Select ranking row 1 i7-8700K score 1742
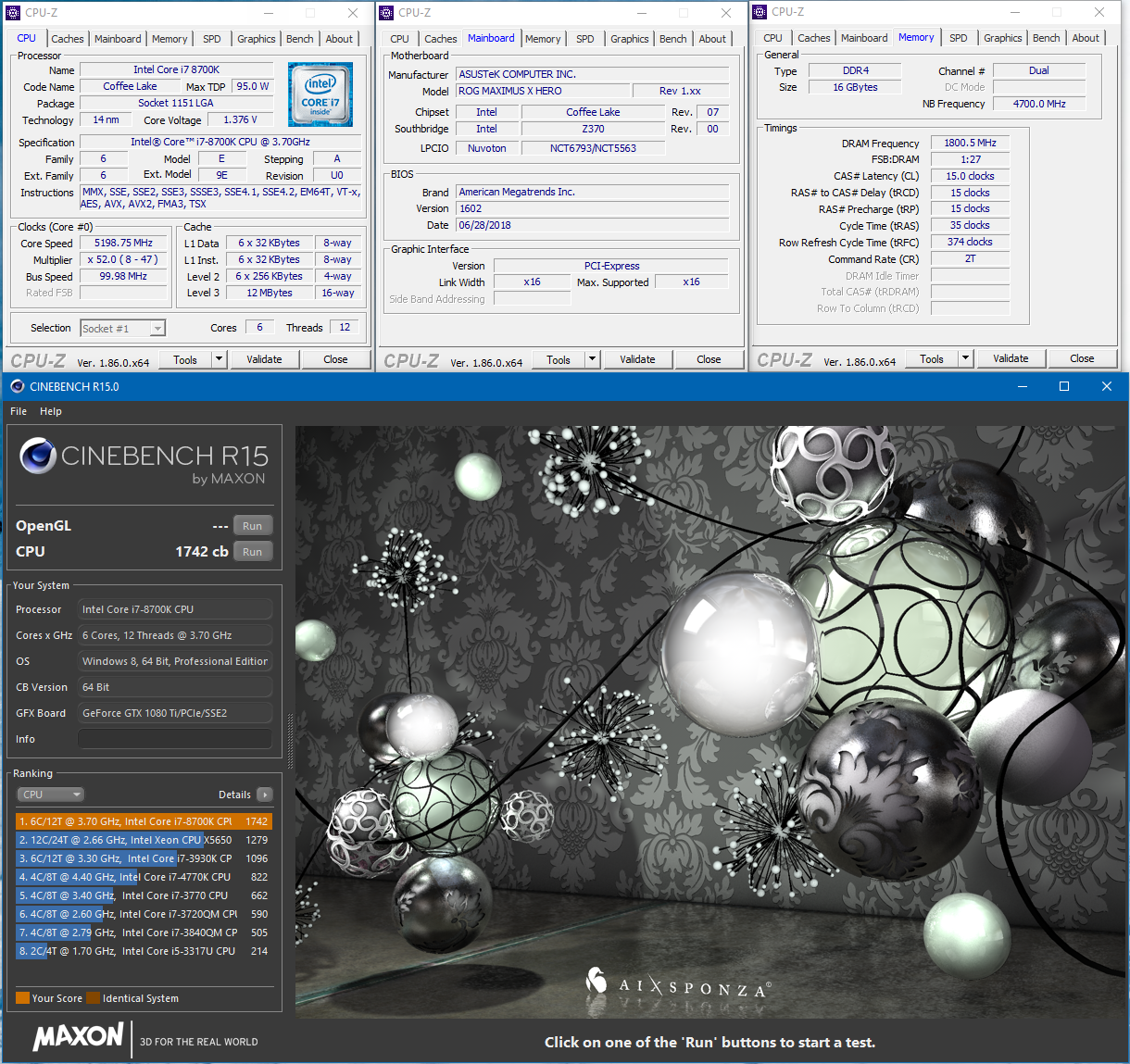This screenshot has width=1130, height=1064. tap(144, 821)
